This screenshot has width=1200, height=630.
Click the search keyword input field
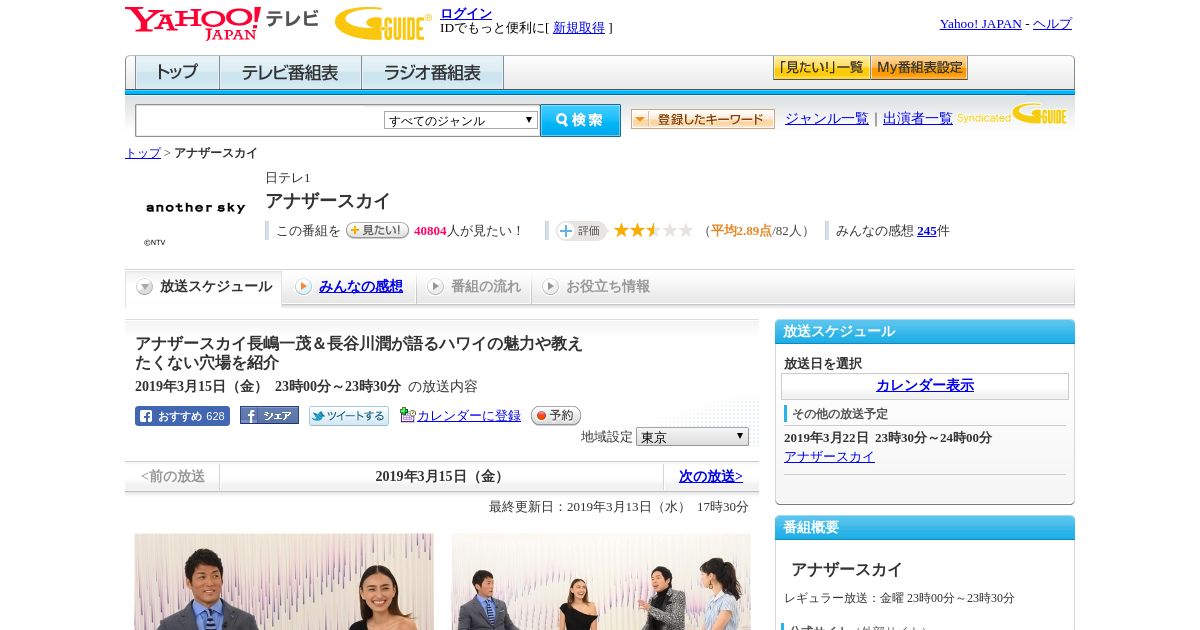click(x=260, y=120)
